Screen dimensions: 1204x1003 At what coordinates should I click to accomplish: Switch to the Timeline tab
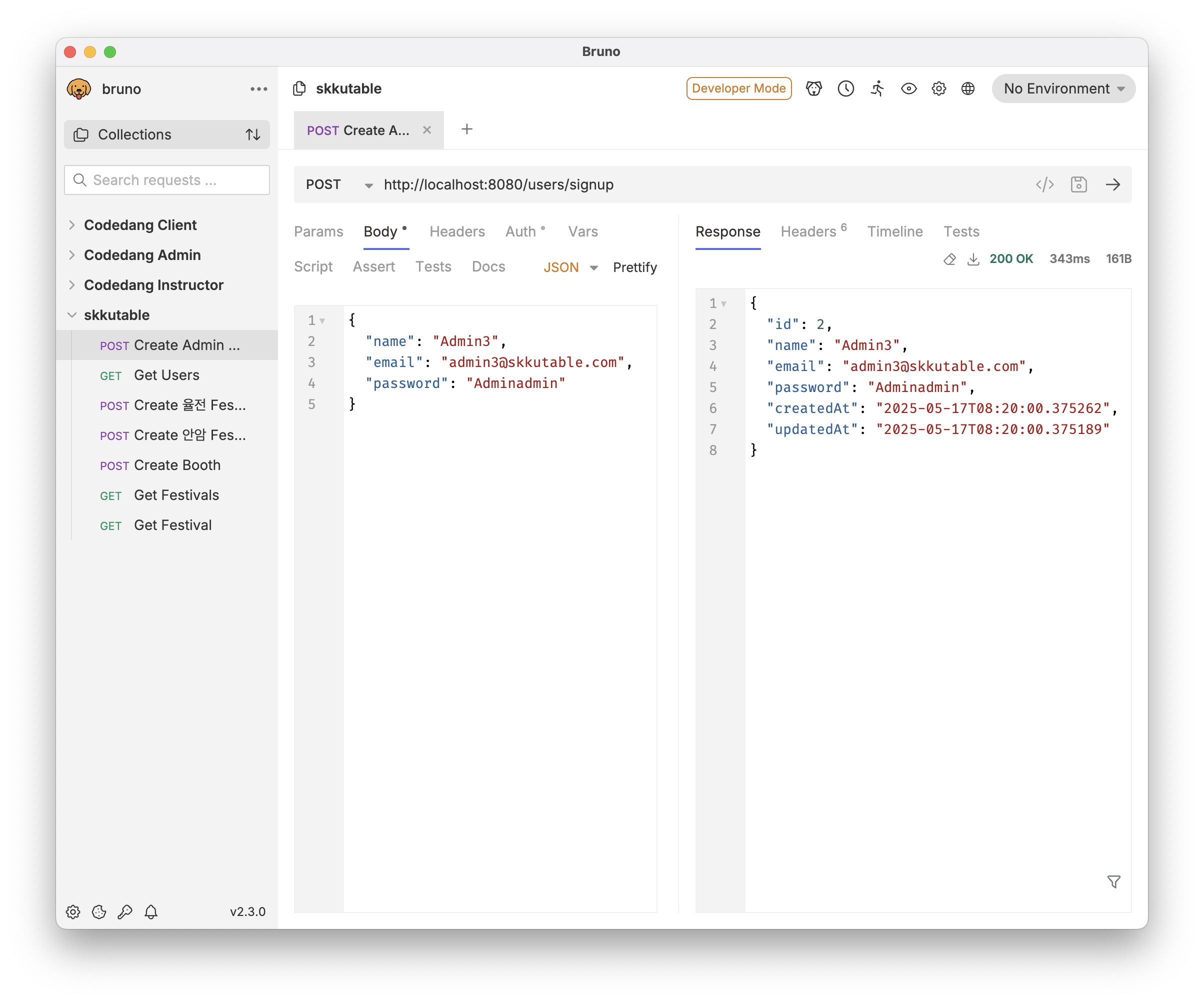click(x=894, y=231)
